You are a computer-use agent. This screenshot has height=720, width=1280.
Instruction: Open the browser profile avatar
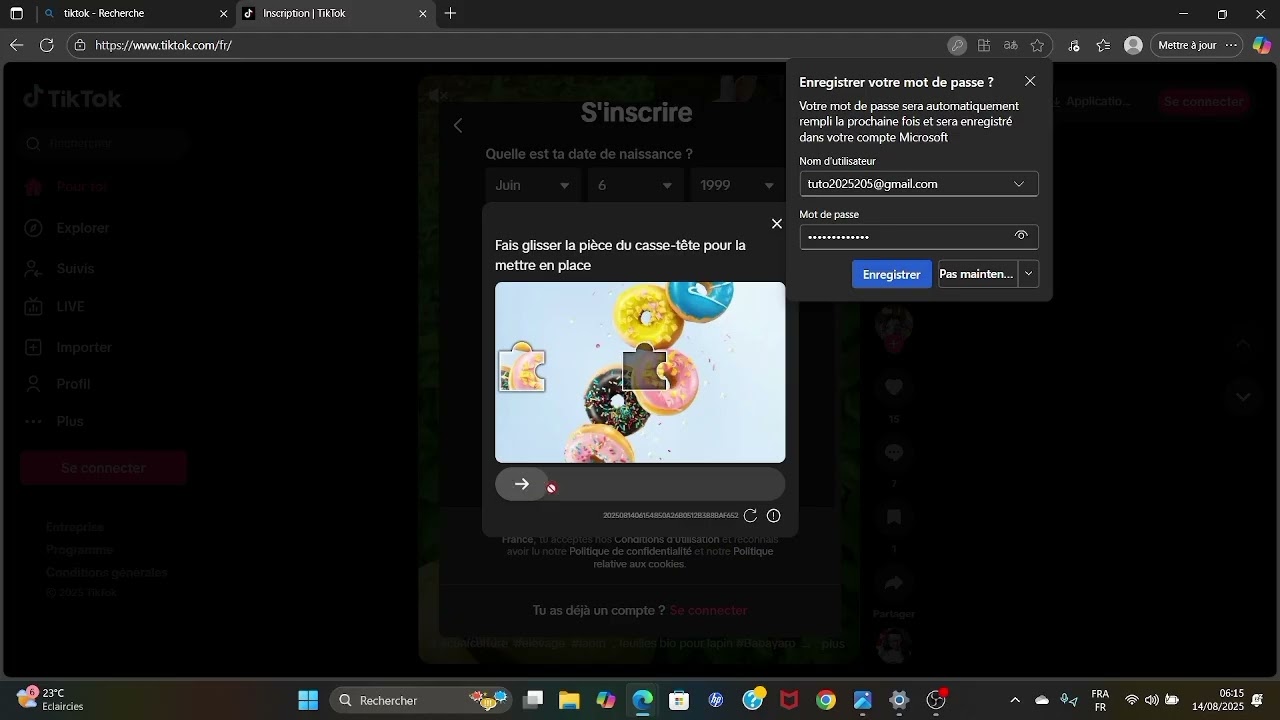pyautogui.click(x=1133, y=45)
